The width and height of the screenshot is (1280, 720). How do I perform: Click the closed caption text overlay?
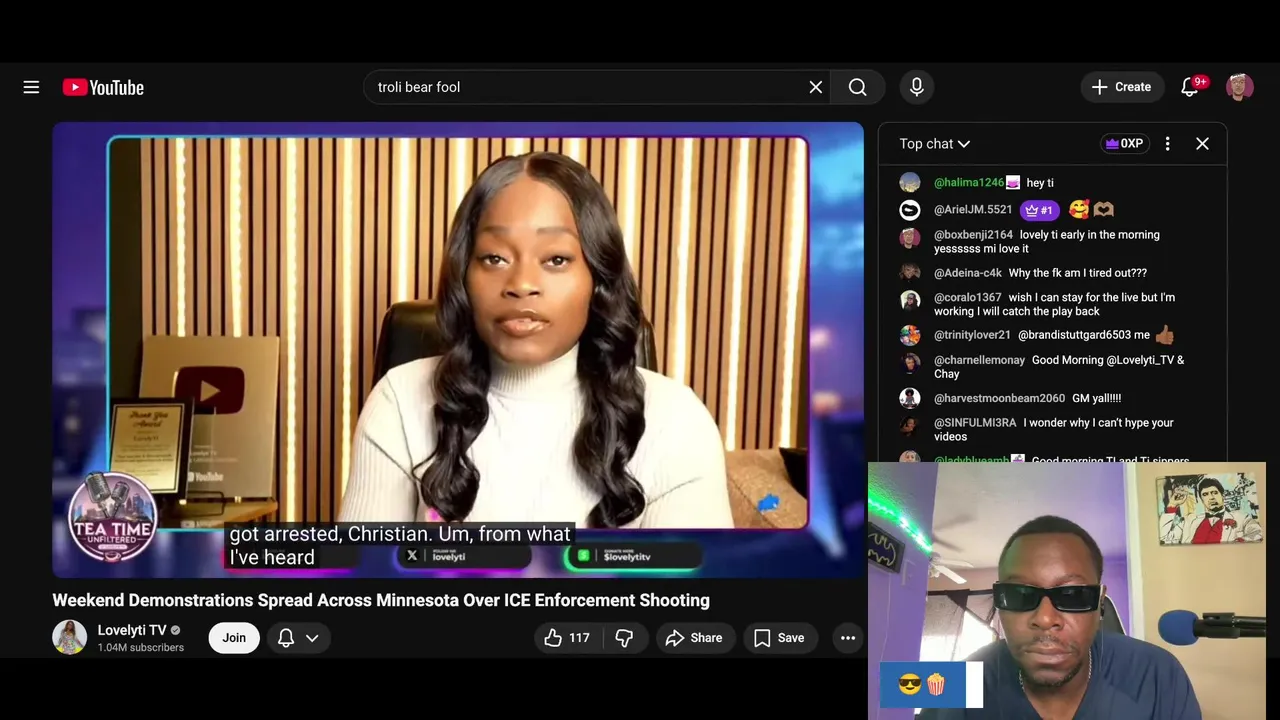pyautogui.click(x=400, y=546)
